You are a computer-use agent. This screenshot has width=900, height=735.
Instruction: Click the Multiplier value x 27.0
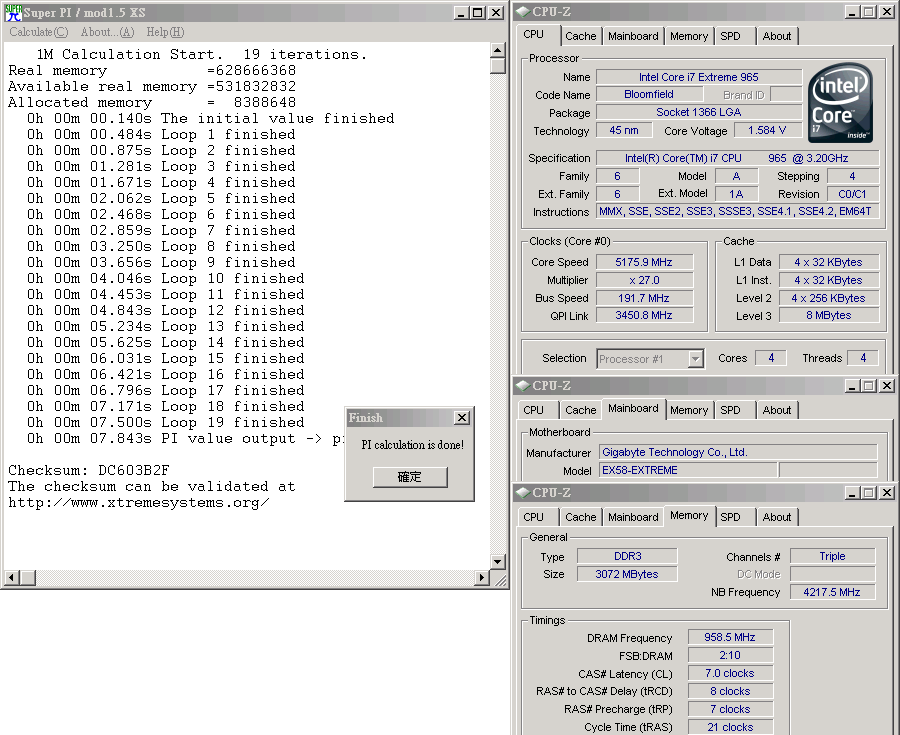click(644, 280)
